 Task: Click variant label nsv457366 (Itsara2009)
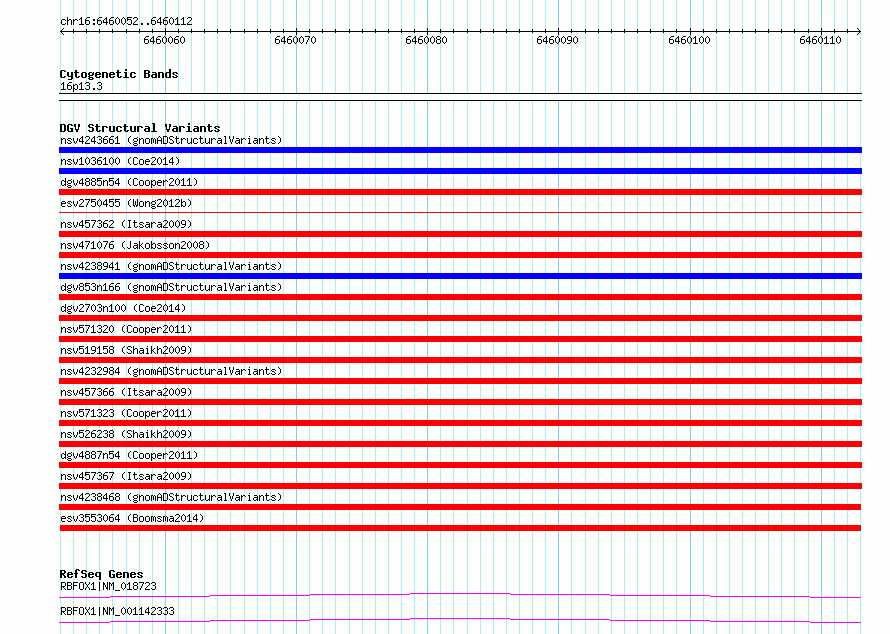click(126, 392)
